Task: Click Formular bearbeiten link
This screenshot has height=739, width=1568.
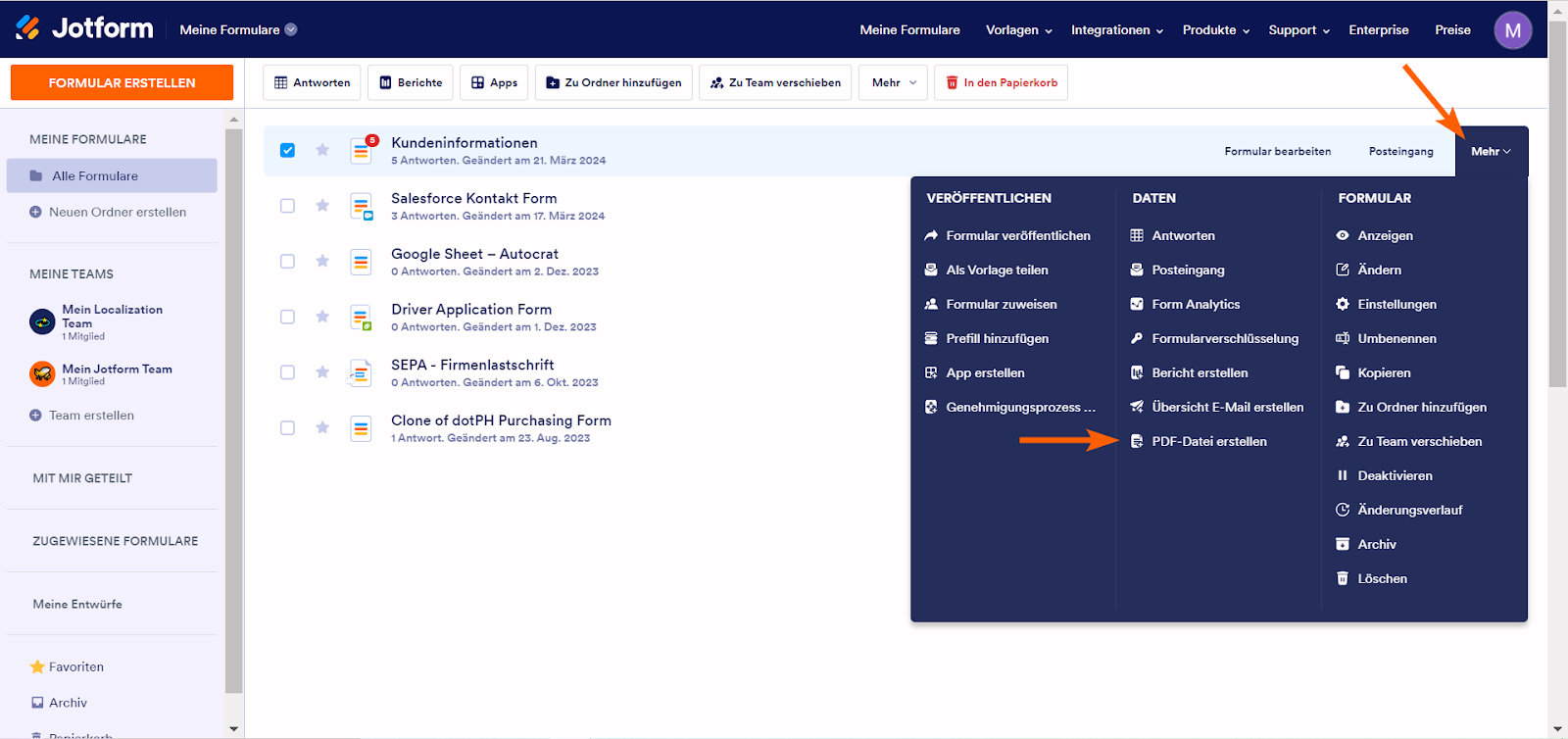Action: click(x=1278, y=151)
